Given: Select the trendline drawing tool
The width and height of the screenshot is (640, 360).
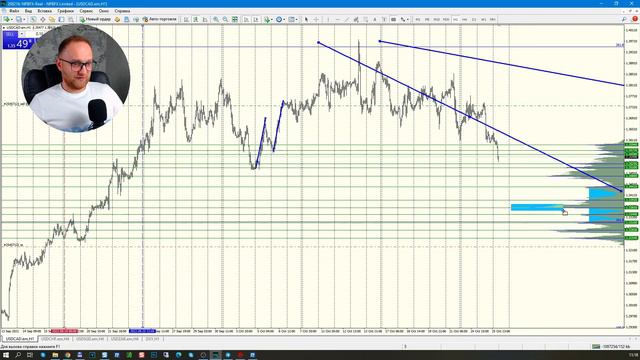Looking at the screenshot, I should (x=347, y=19).
